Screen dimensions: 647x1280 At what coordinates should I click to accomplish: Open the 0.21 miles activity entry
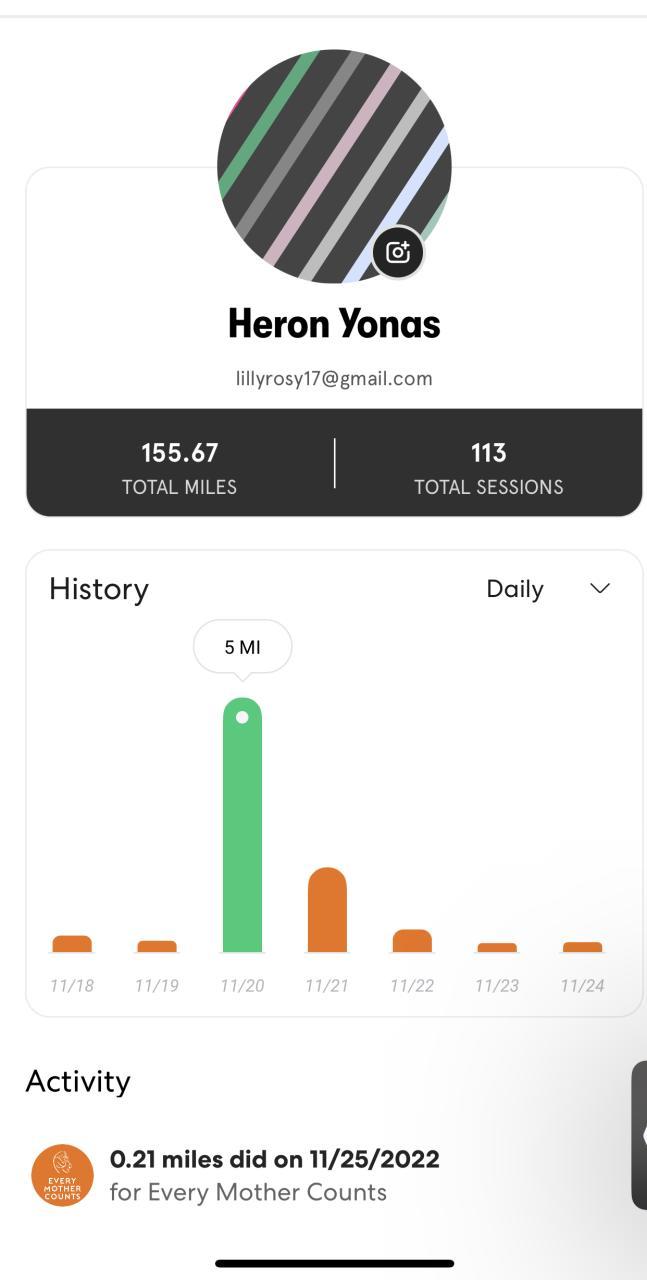[x=274, y=1175]
